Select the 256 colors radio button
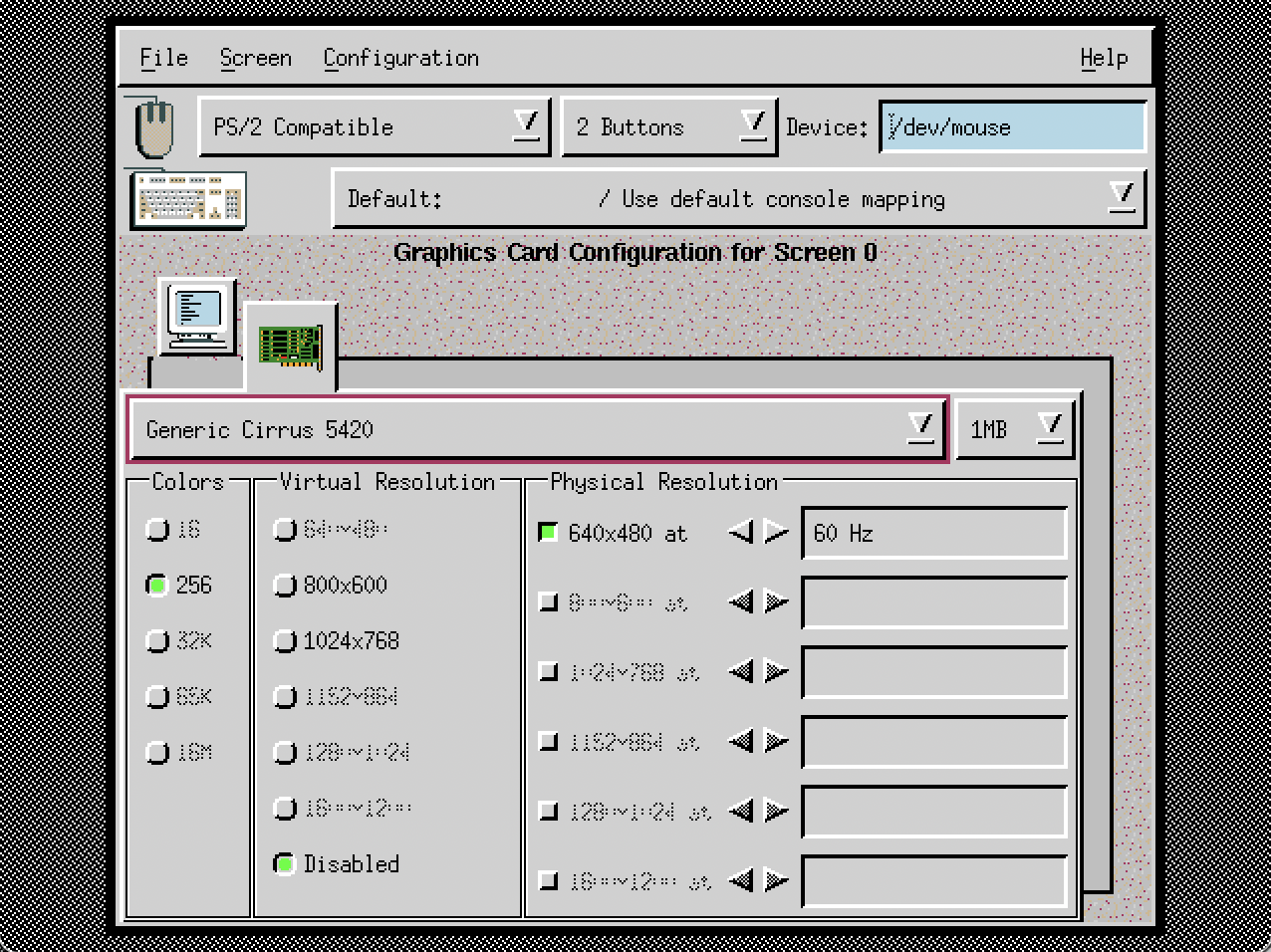Screen dimensions: 1271x952 click(x=157, y=586)
